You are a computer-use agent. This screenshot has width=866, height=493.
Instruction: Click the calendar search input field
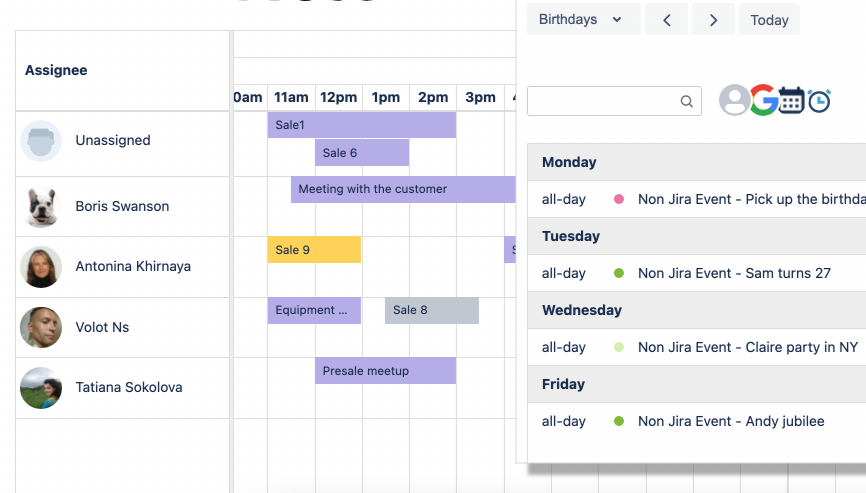603,101
